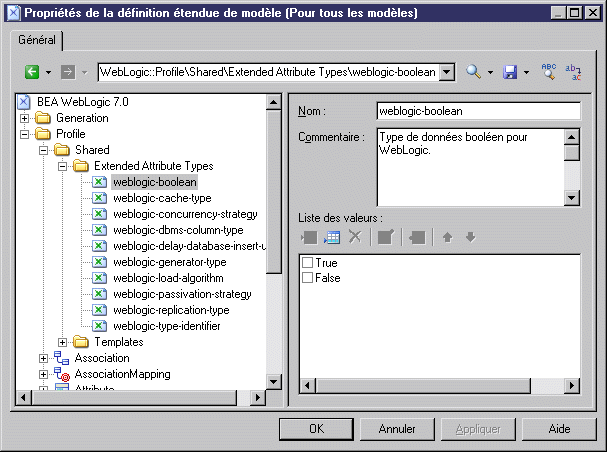Click the Profile folder icon

click(43, 134)
